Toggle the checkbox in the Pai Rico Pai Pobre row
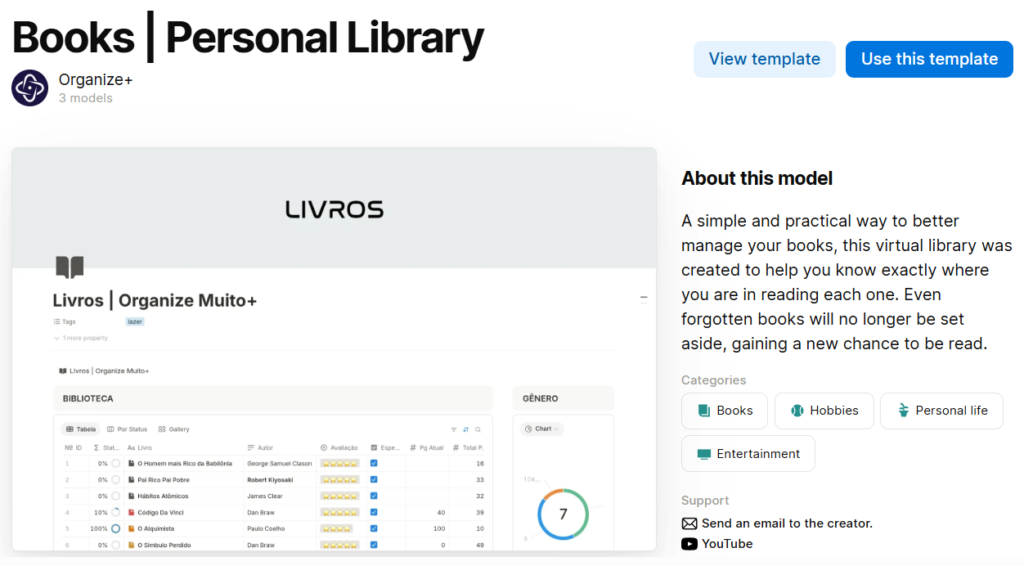 [x=374, y=480]
